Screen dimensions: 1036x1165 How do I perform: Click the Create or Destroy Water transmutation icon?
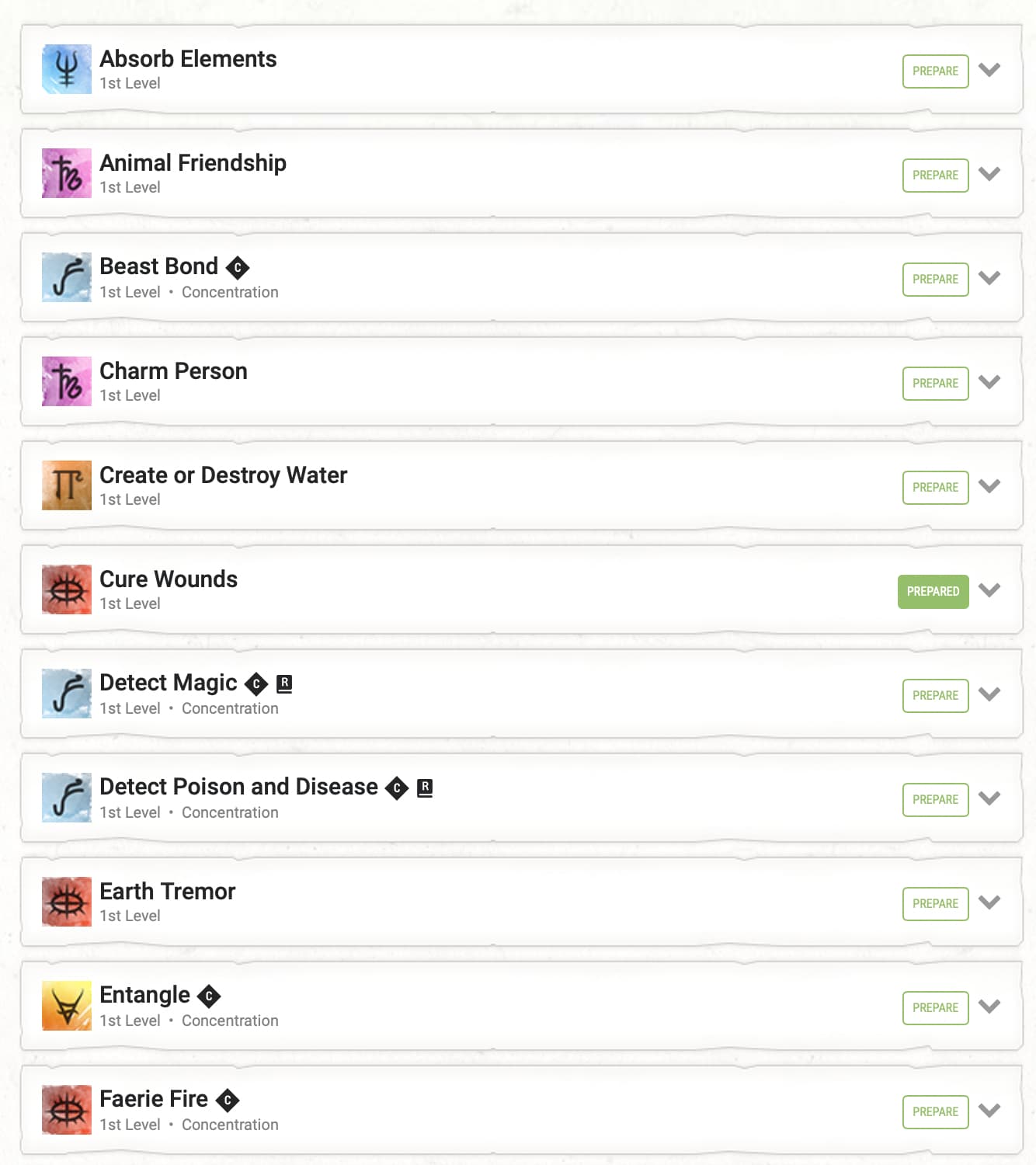click(67, 485)
